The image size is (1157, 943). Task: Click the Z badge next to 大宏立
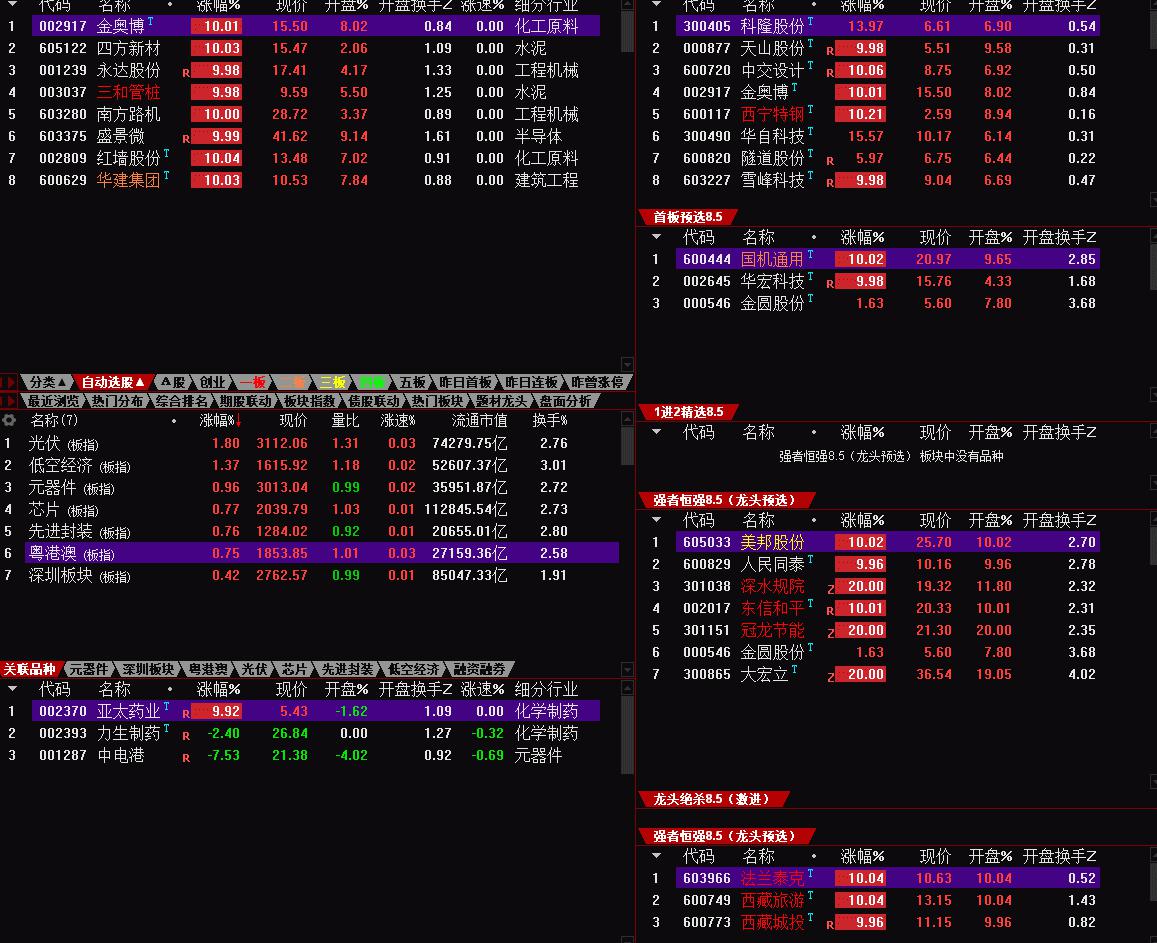click(830, 677)
